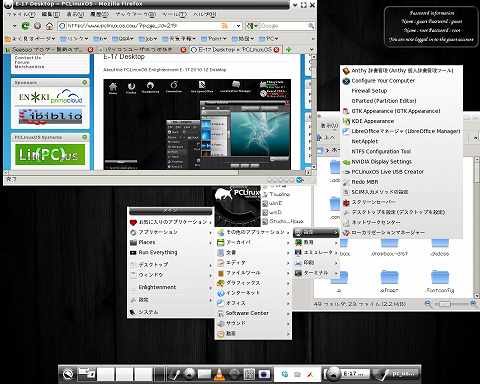This screenshot has height=384, width=480.
Task: Click the Firefox reload icon
Action: 25,26
